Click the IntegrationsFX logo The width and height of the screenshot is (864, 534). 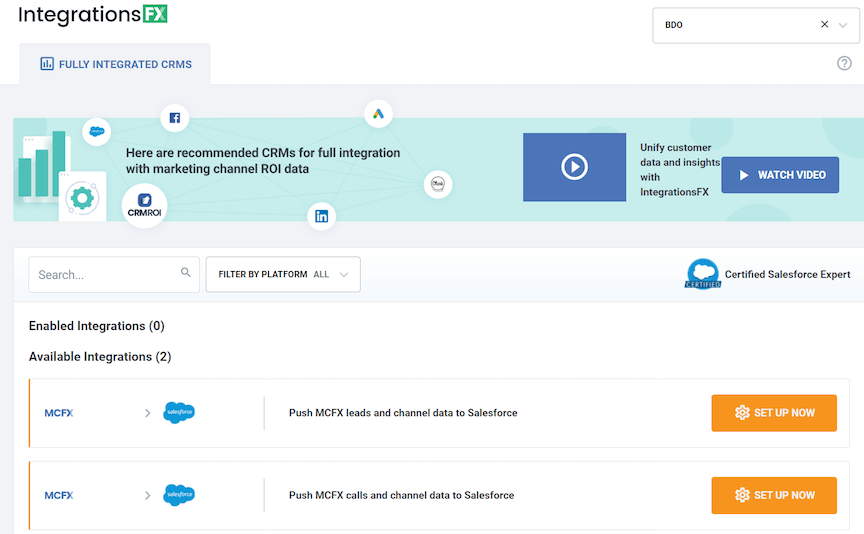click(x=93, y=14)
